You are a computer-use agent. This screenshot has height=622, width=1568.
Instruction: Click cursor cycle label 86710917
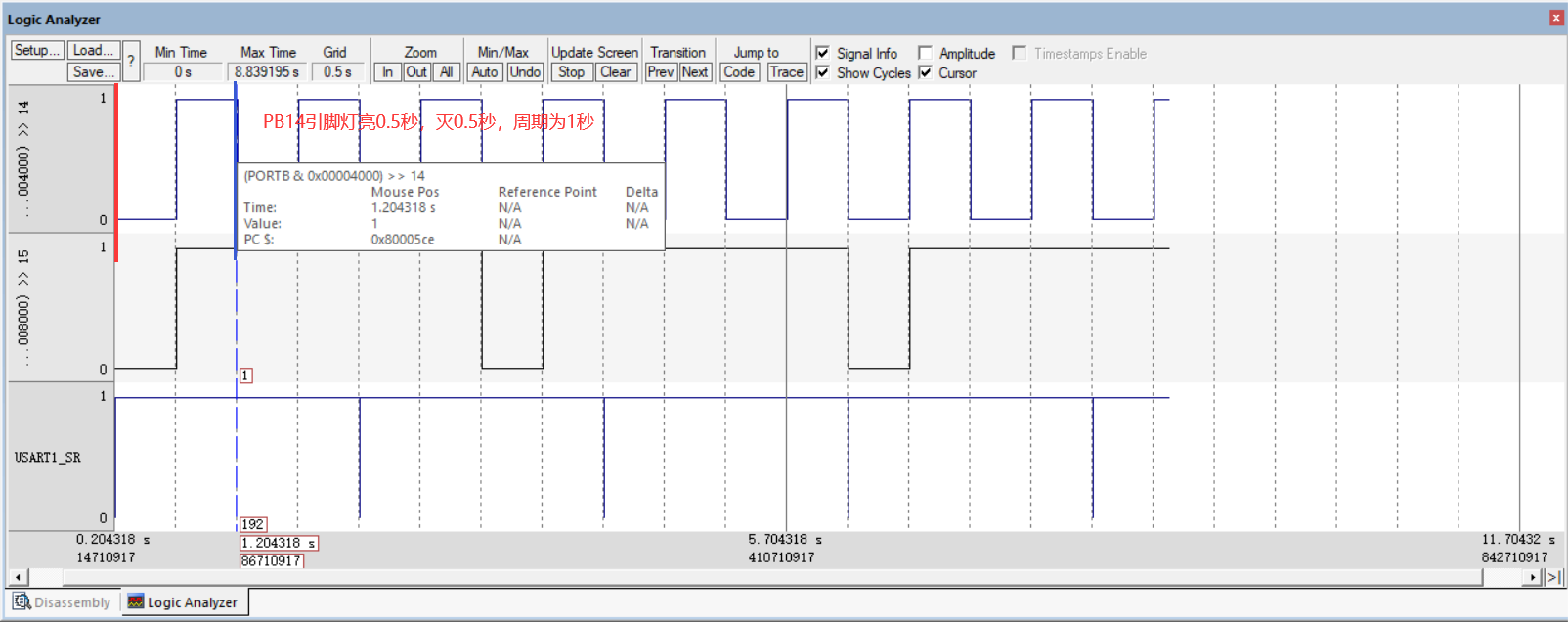(x=271, y=560)
